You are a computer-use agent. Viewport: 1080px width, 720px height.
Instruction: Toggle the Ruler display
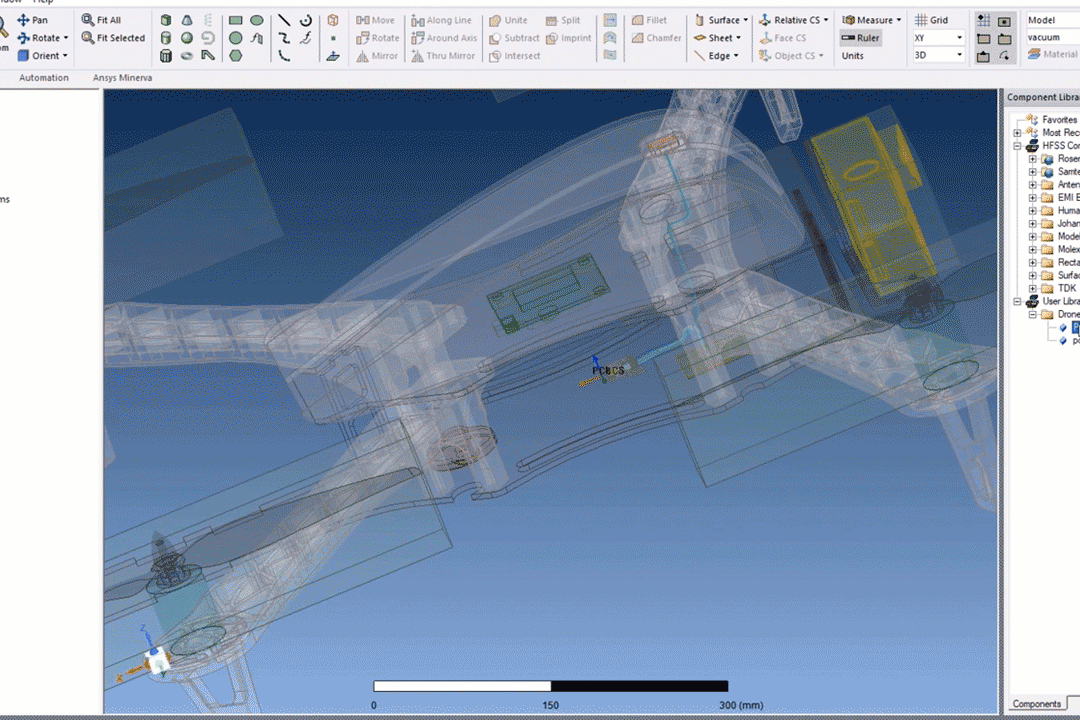[x=860, y=38]
